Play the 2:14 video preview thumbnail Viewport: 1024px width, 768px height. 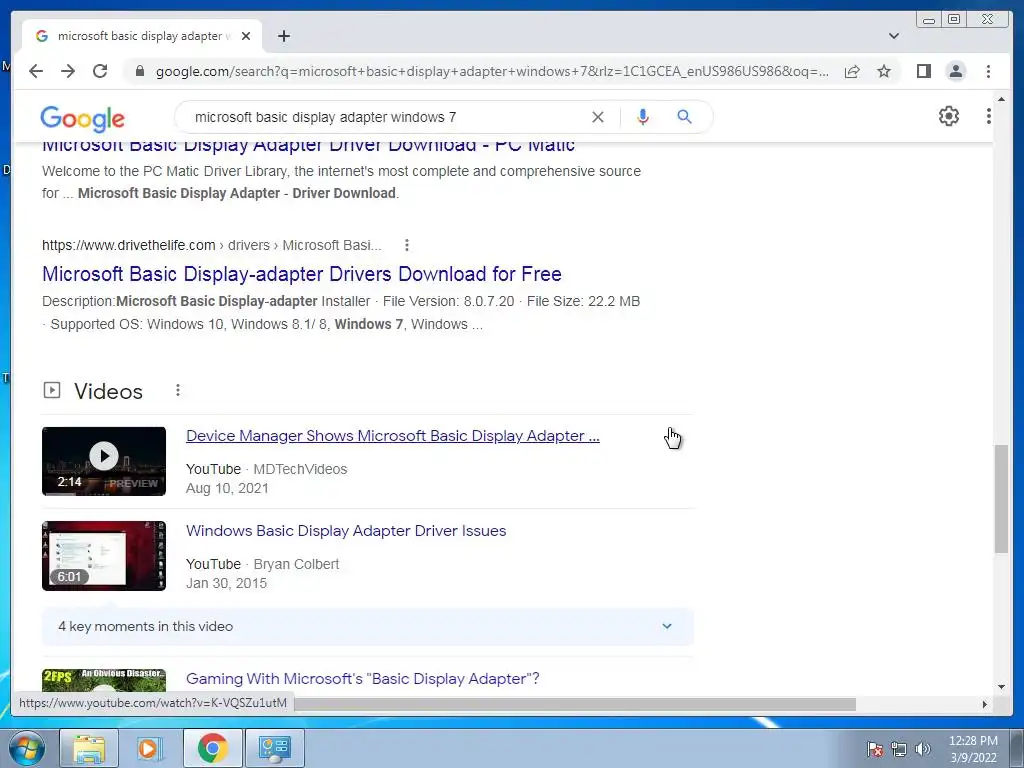pyautogui.click(x=104, y=461)
